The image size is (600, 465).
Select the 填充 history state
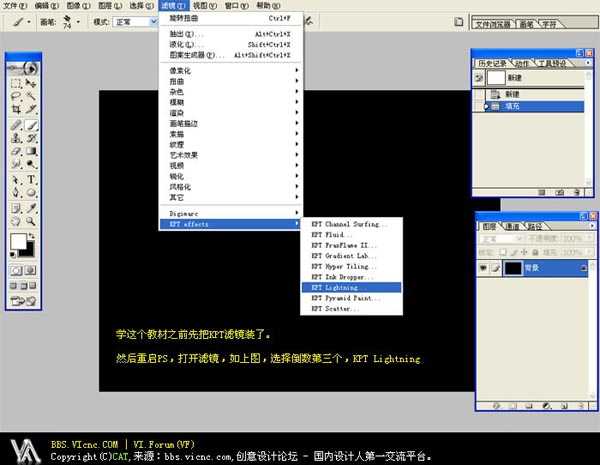click(x=534, y=106)
